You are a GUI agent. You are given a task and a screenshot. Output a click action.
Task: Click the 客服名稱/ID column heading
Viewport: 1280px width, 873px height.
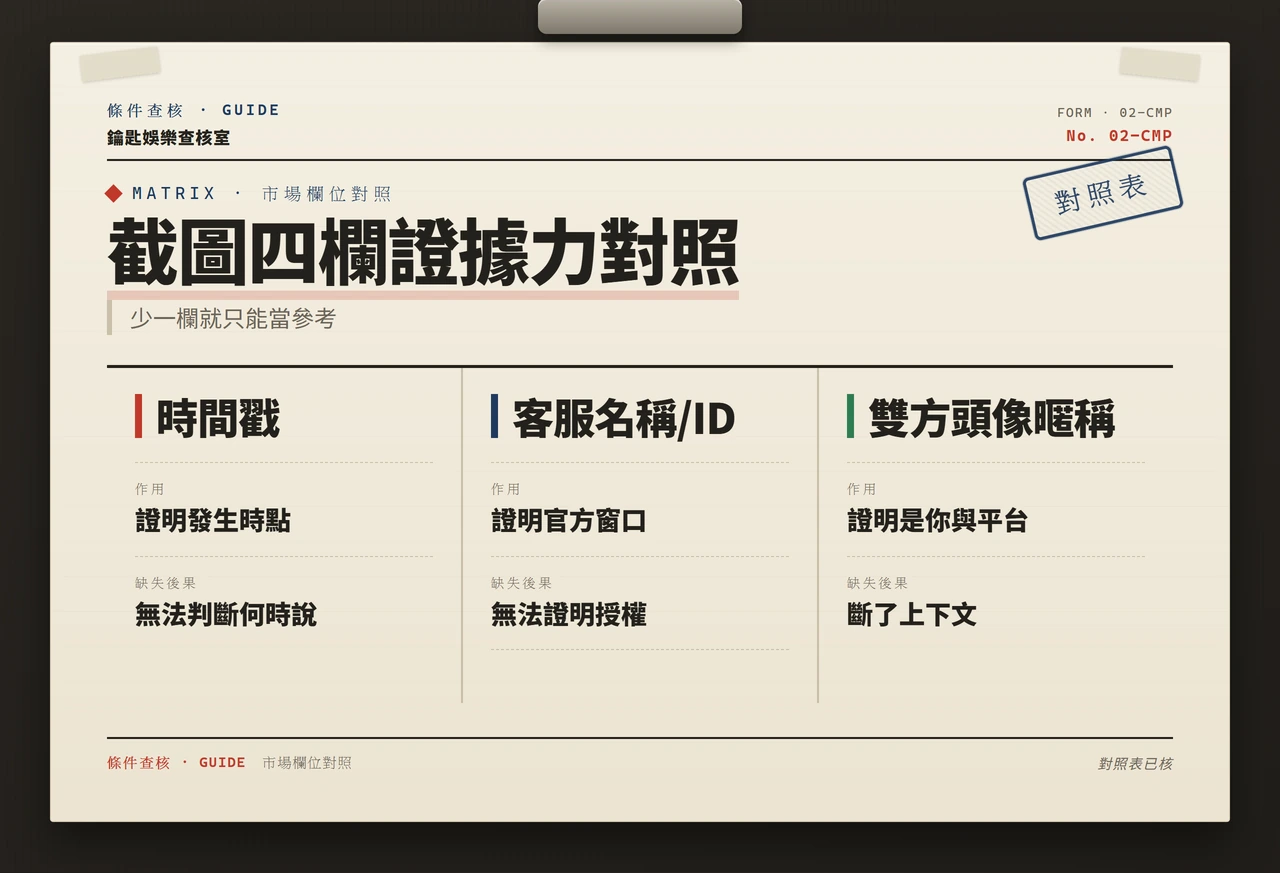coord(624,418)
